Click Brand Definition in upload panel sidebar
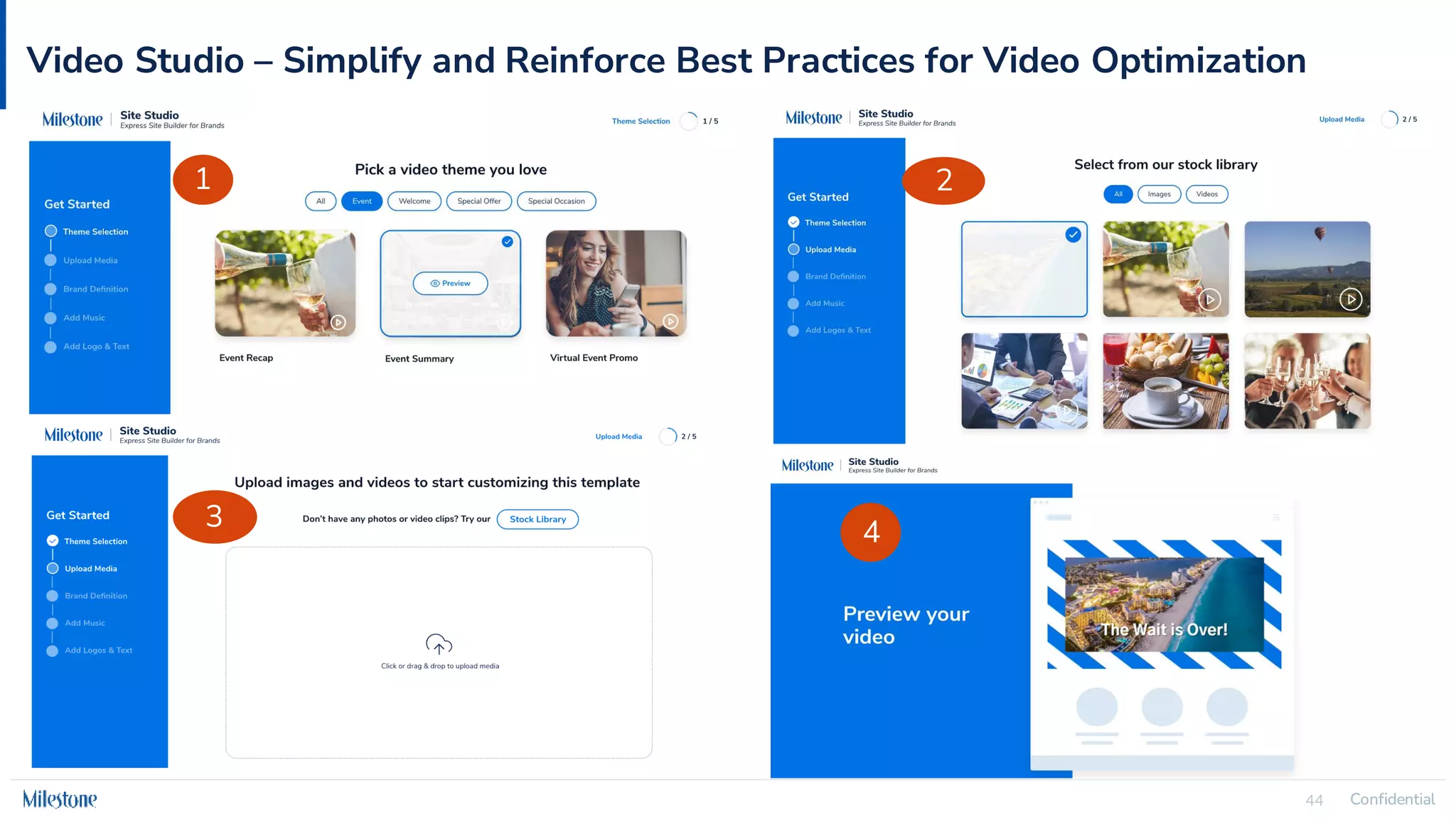Viewport: 1456px width, 819px height. point(87,596)
